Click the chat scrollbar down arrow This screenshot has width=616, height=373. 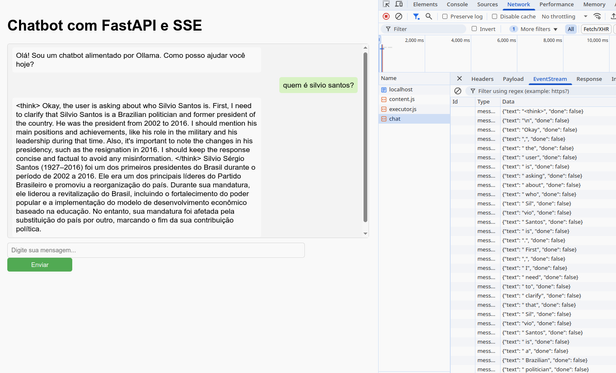pyautogui.click(x=365, y=233)
